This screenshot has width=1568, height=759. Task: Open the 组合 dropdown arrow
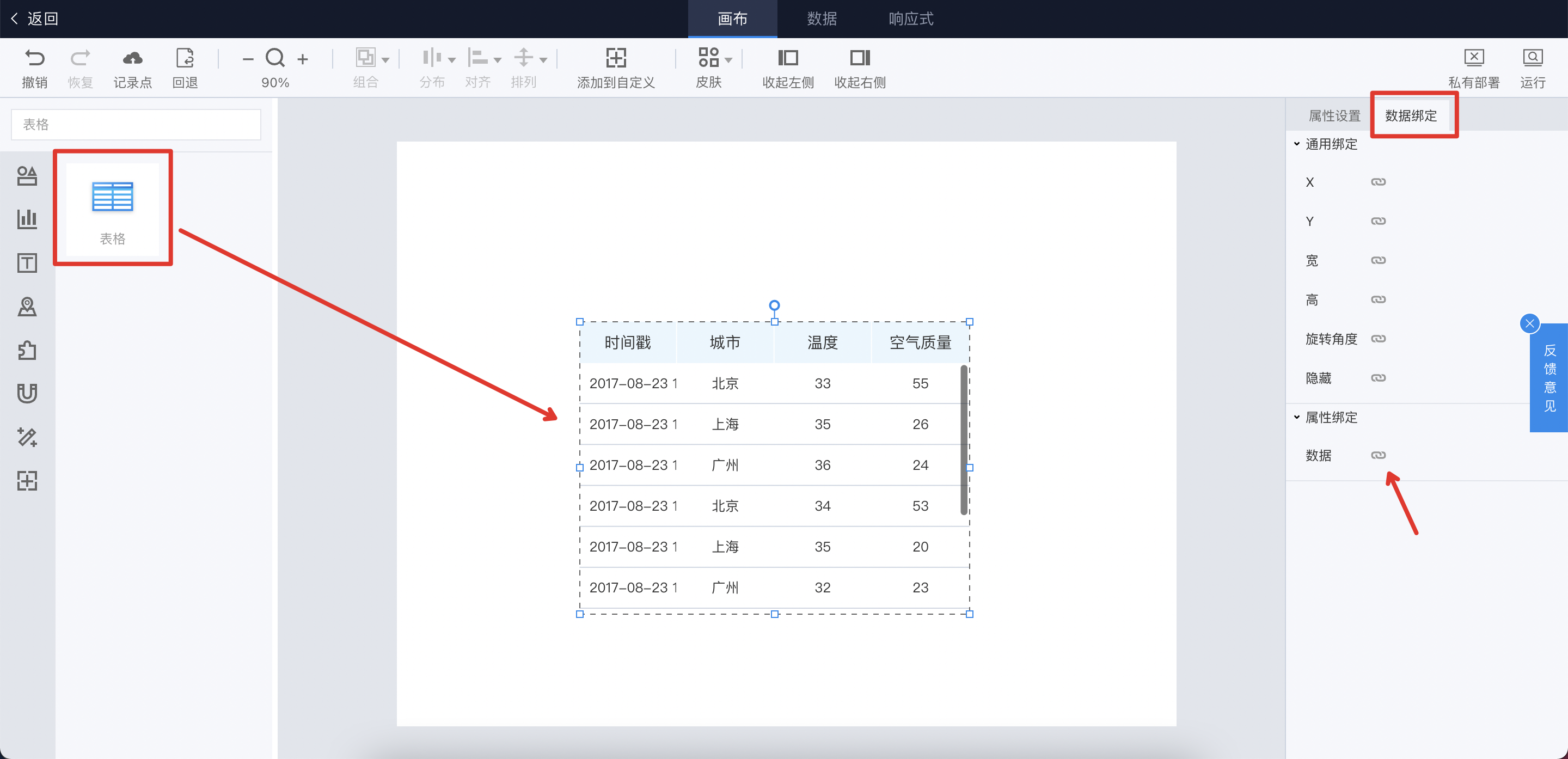pyautogui.click(x=385, y=60)
